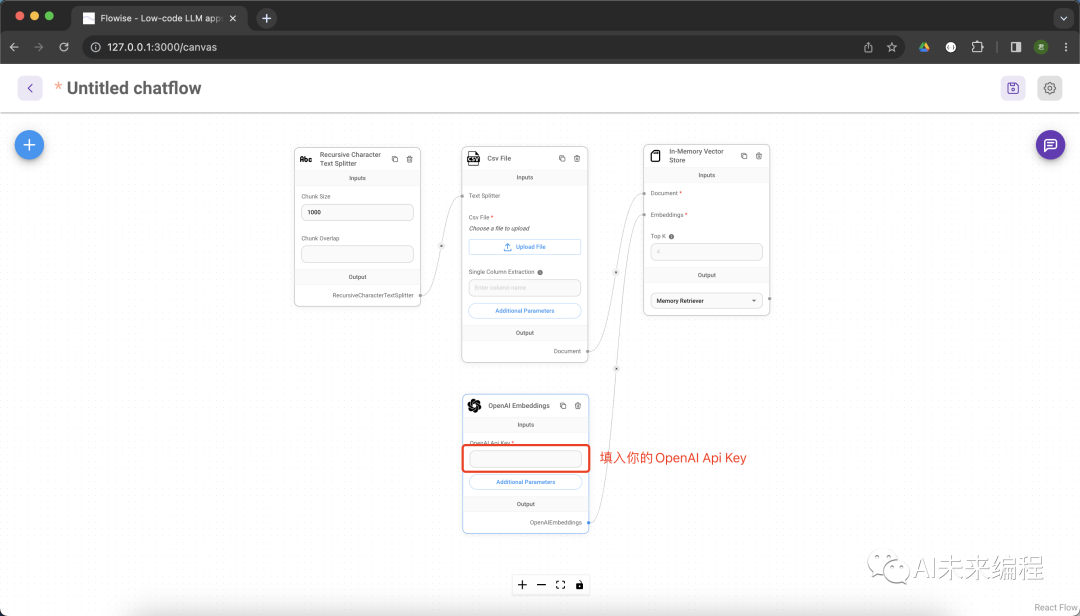Share the page via share icon
Viewport: 1080px width, 616px height.
click(x=869, y=47)
